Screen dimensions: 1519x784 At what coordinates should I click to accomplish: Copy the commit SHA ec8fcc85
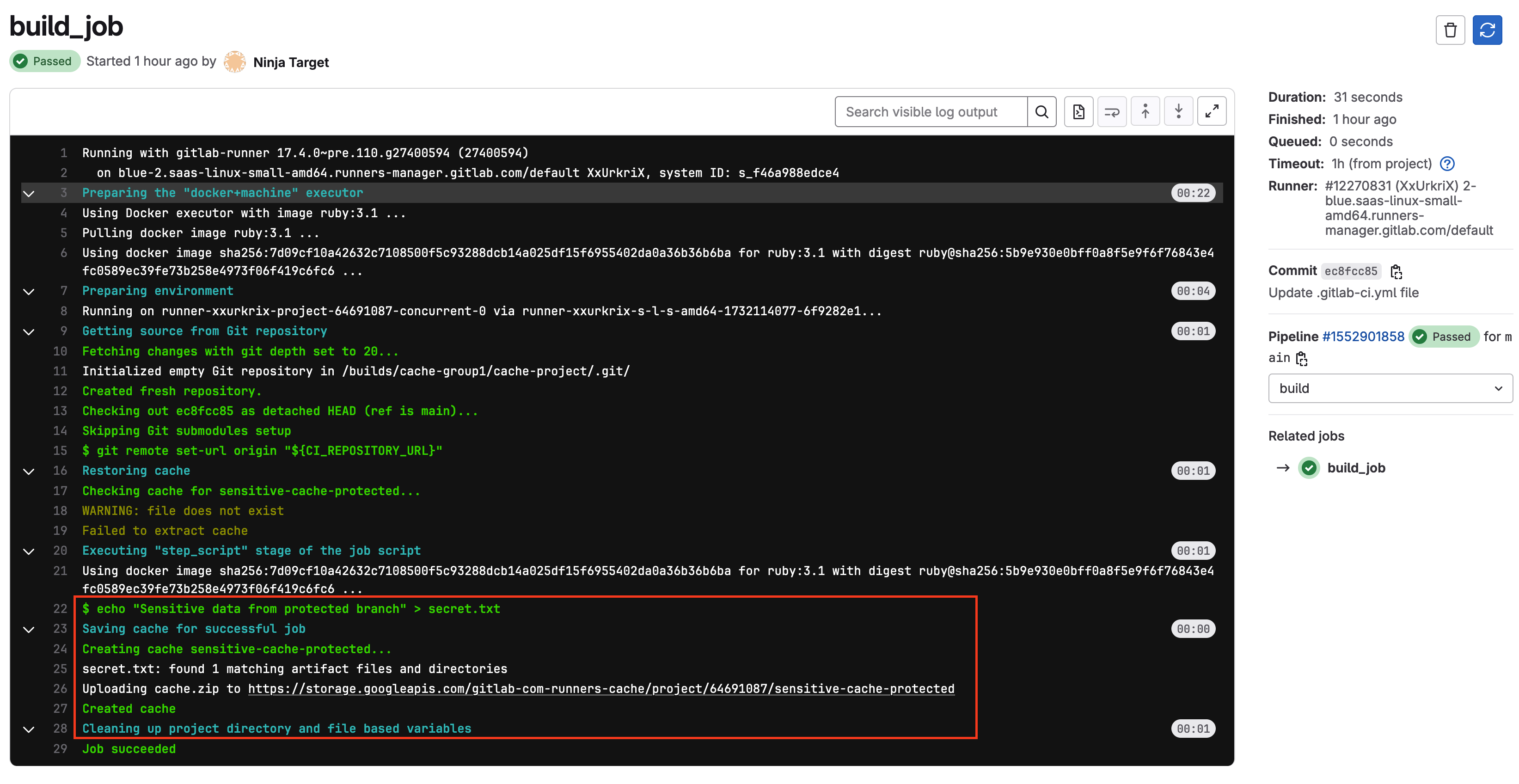click(1396, 271)
